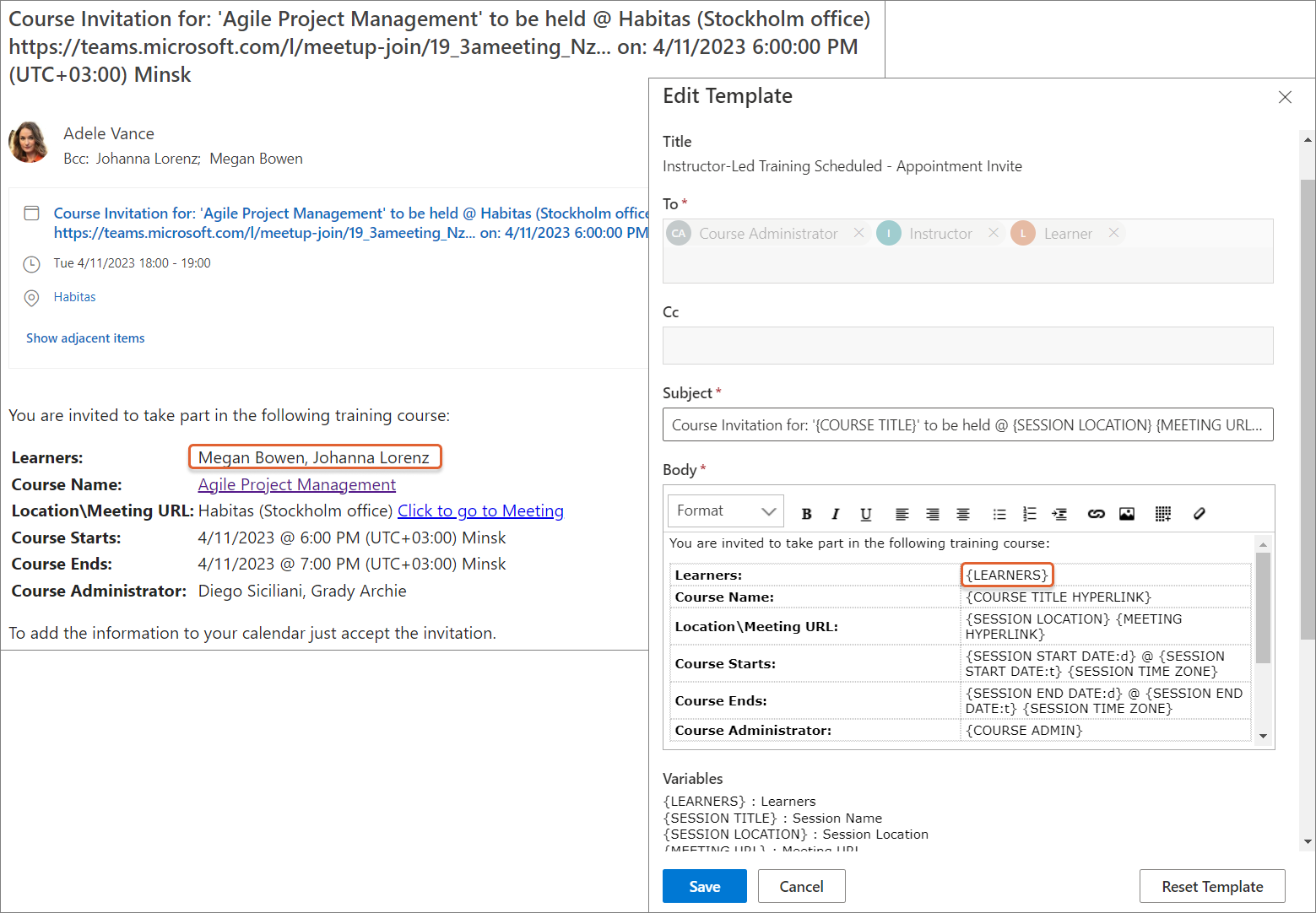Insert a hyperlink in the body
This screenshot has height=913, width=1316.
click(x=1096, y=514)
